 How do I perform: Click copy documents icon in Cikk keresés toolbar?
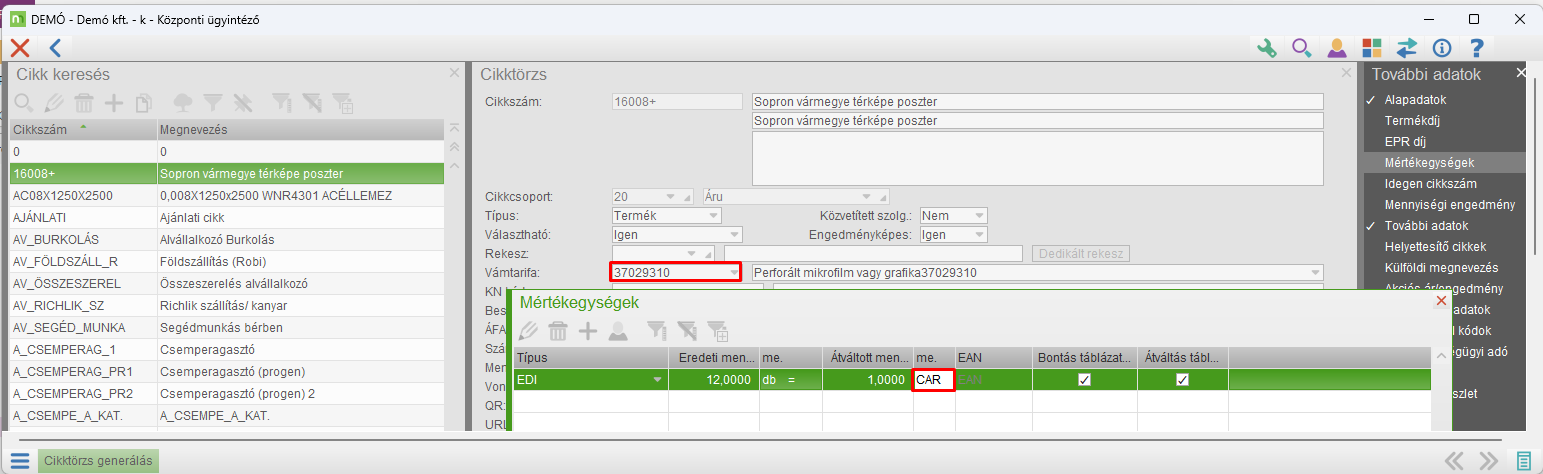pyautogui.click(x=144, y=102)
